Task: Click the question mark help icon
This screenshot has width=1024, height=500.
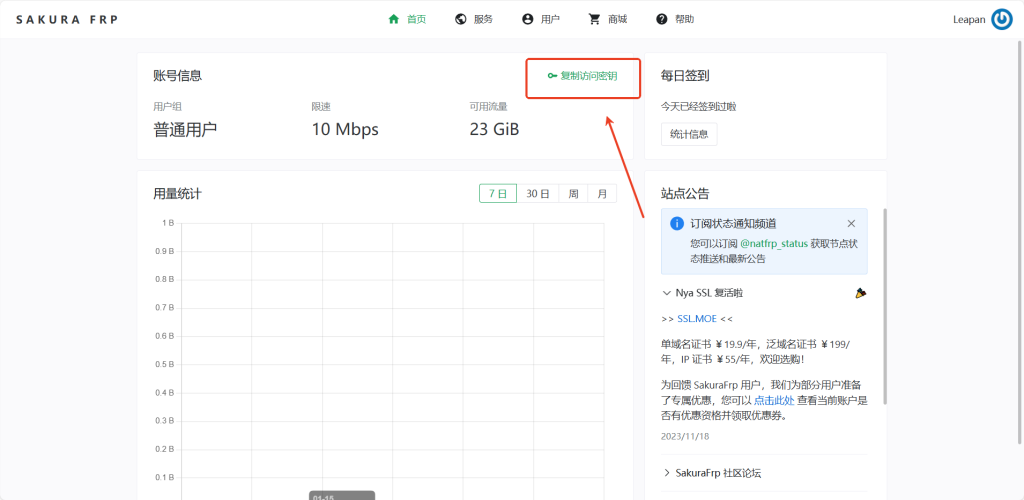Action: (x=662, y=19)
